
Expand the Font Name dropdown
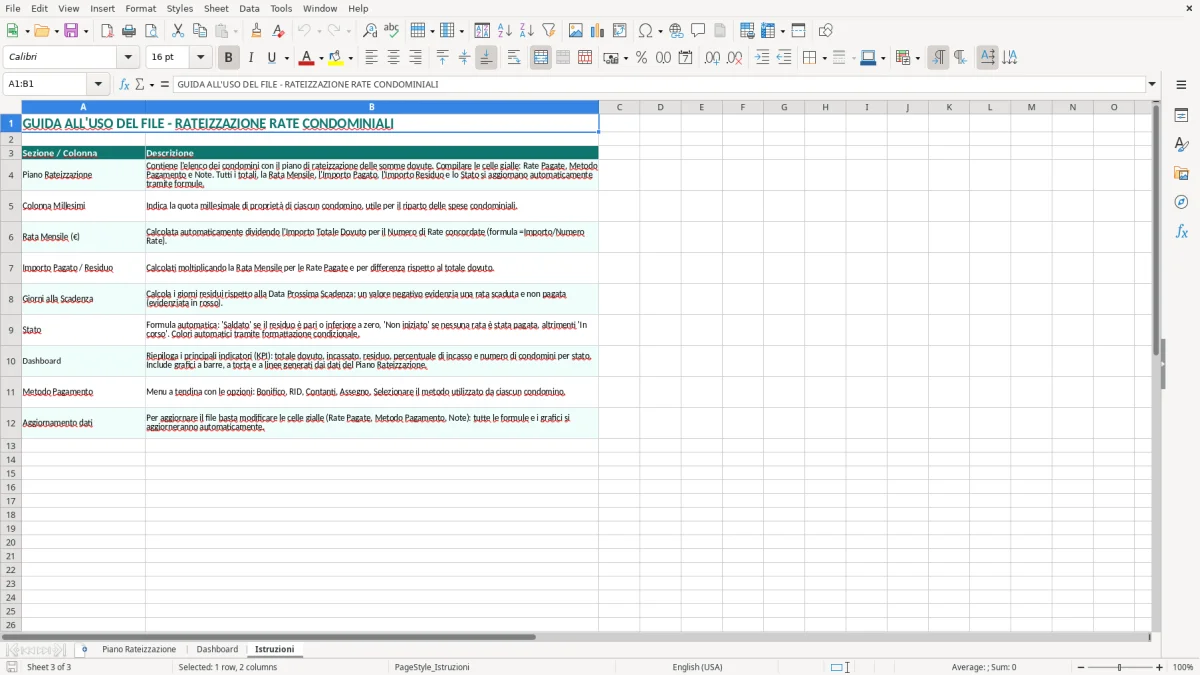click(128, 58)
